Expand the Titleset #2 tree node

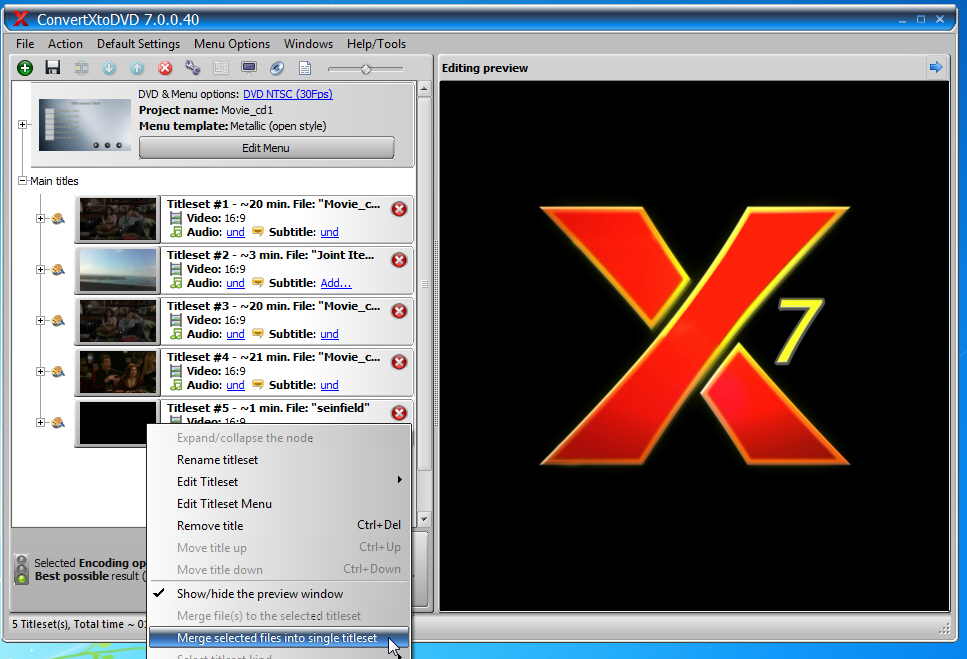click(40, 269)
